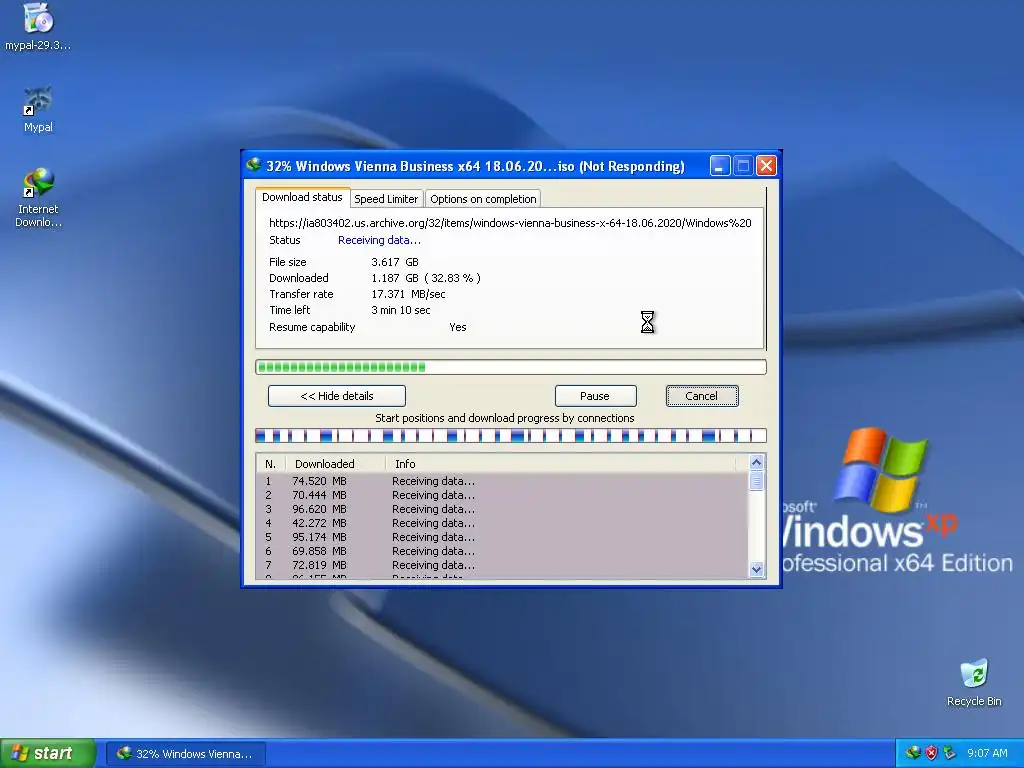Image resolution: width=1024 pixels, height=768 pixels.
Task: Click the archive.org download URL text
Action: pyautogui.click(x=510, y=223)
